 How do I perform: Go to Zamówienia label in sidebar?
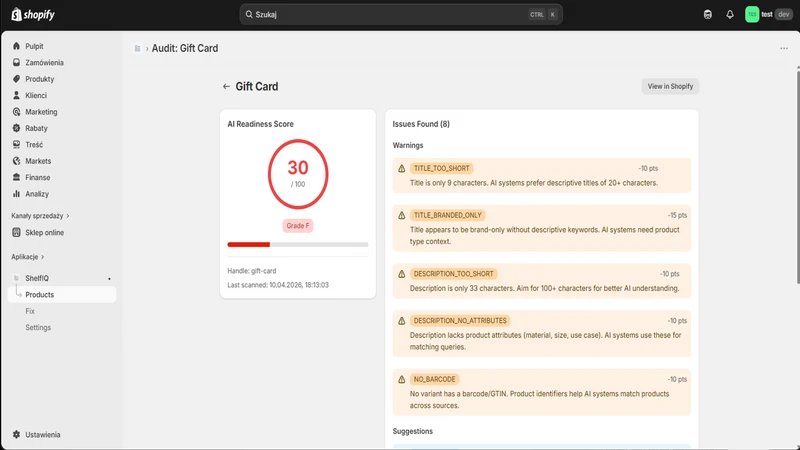pyautogui.click(x=44, y=62)
